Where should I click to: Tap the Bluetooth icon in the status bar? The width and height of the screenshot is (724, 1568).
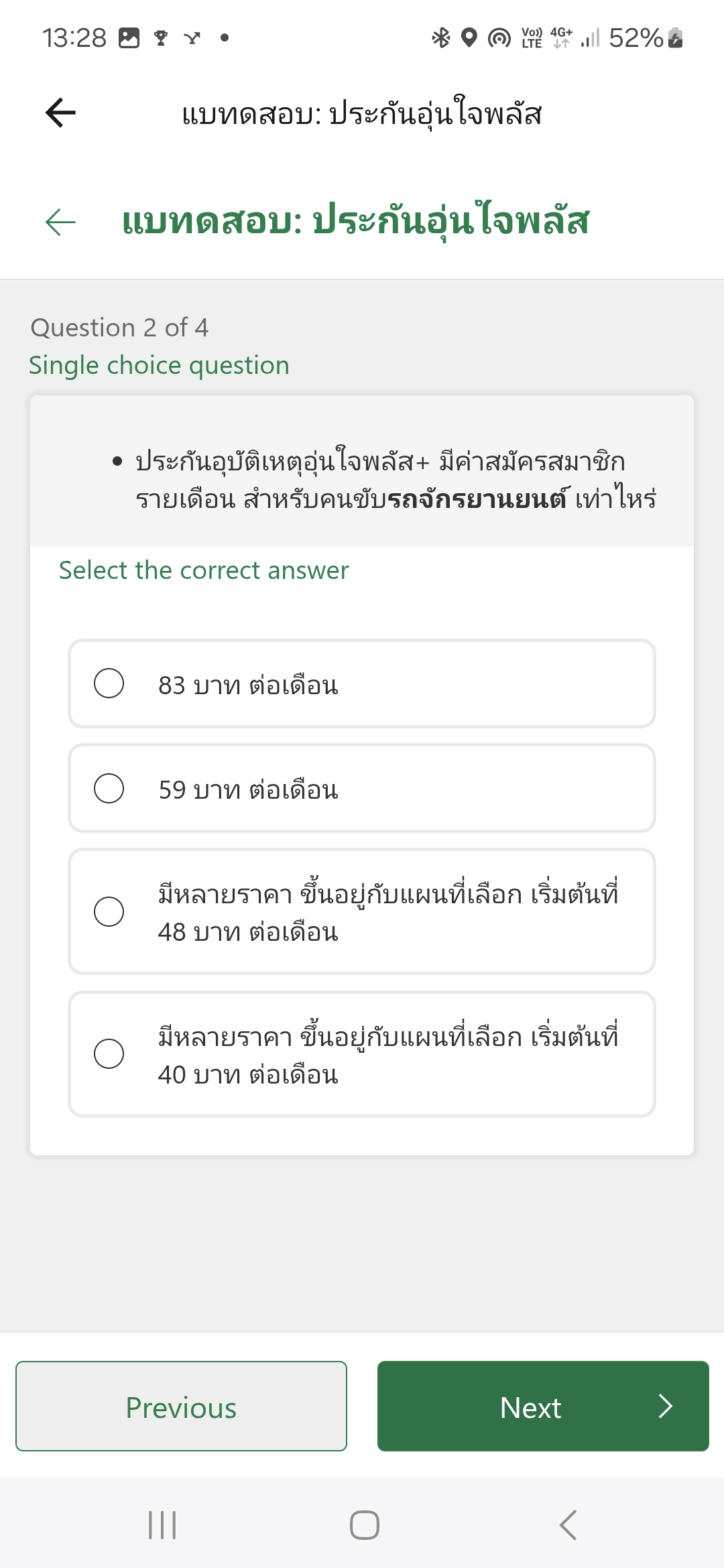point(440,38)
